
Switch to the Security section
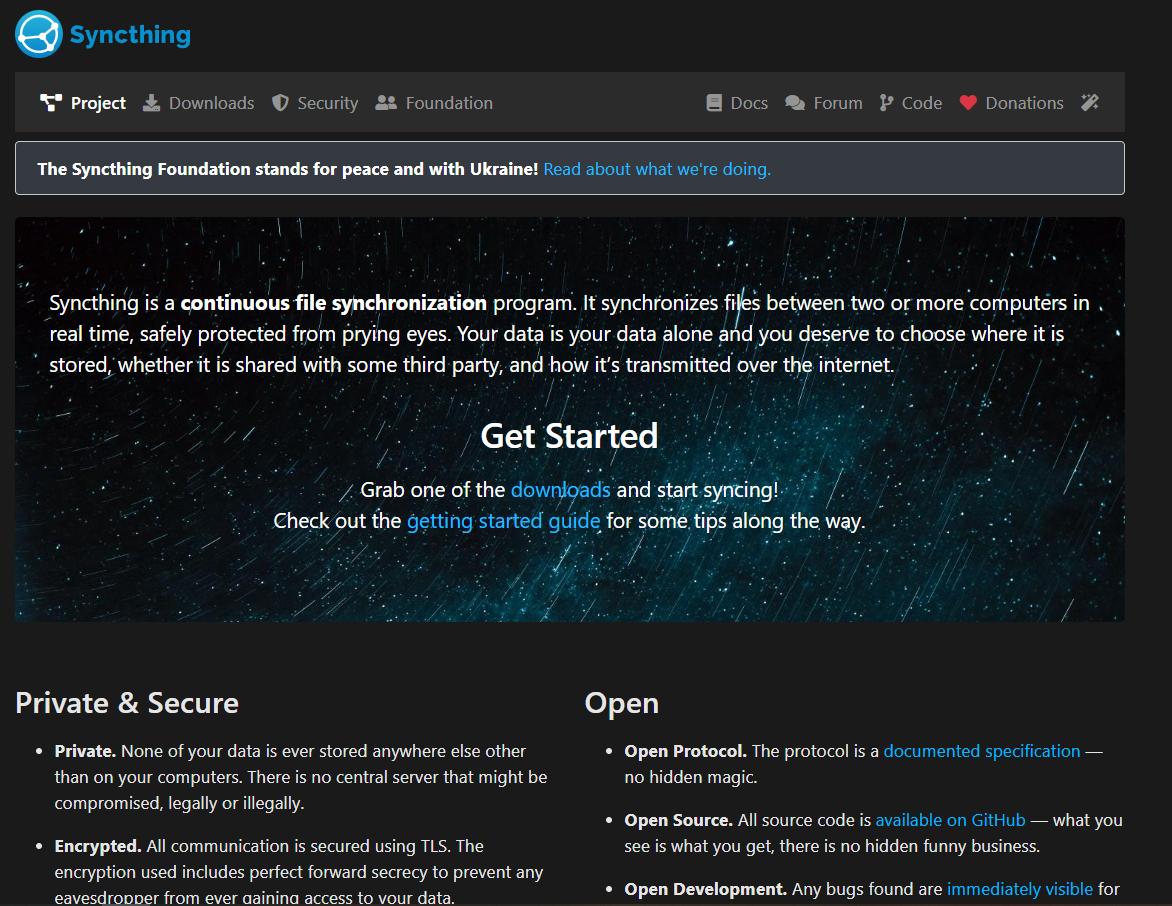329,102
